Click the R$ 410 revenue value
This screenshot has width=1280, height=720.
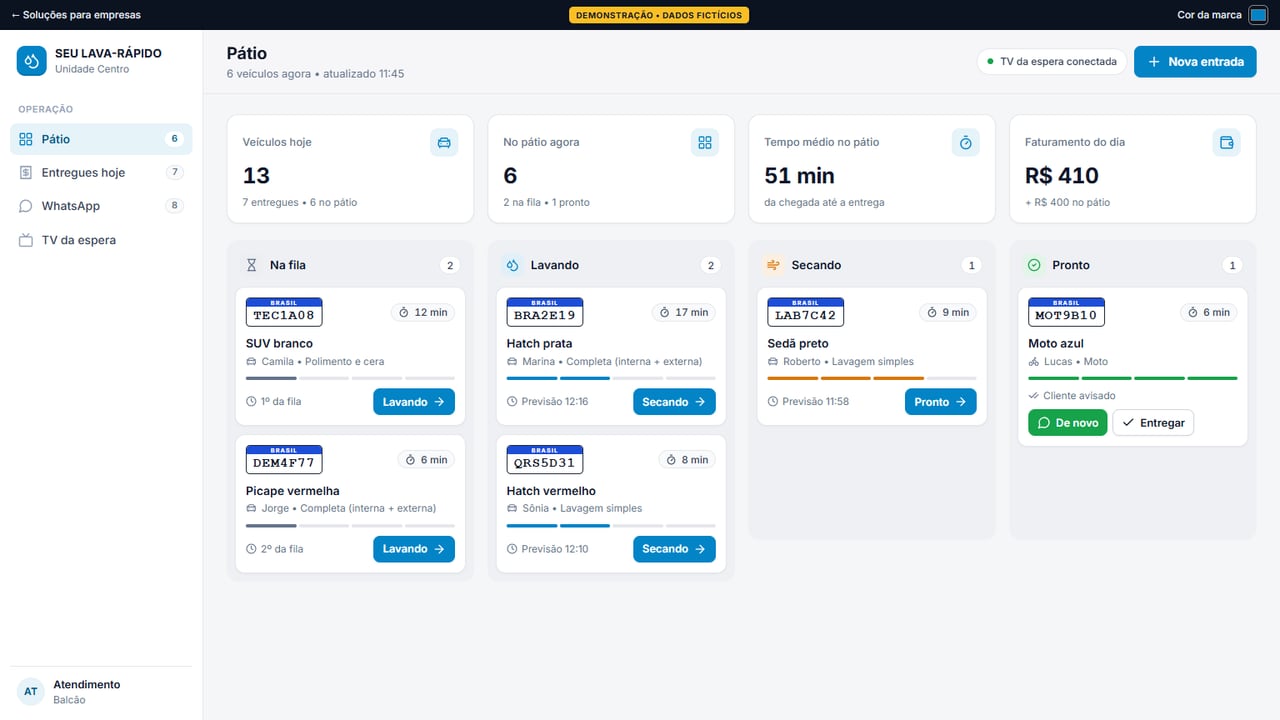click(x=1062, y=176)
